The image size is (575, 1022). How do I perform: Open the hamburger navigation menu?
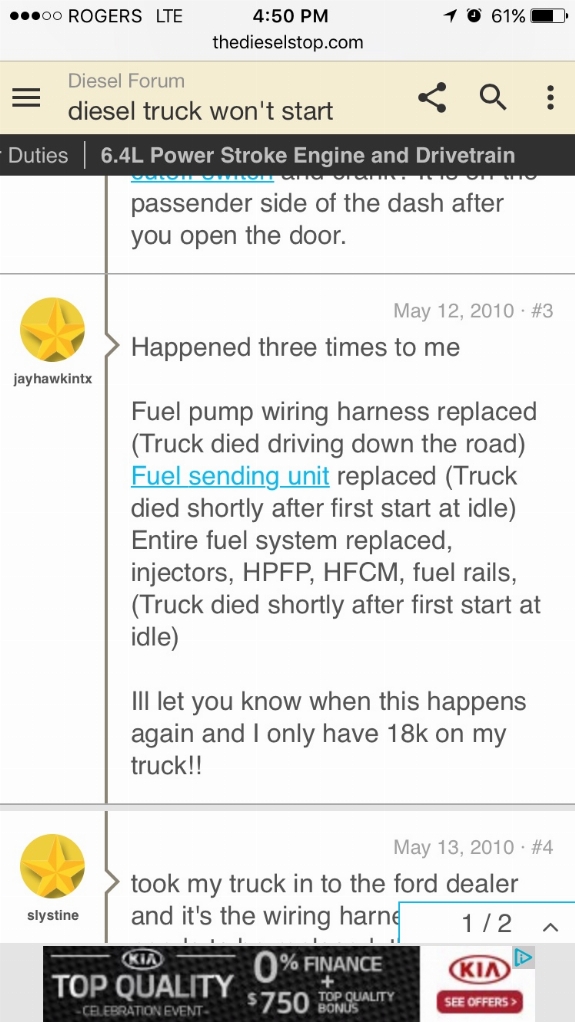[27, 98]
